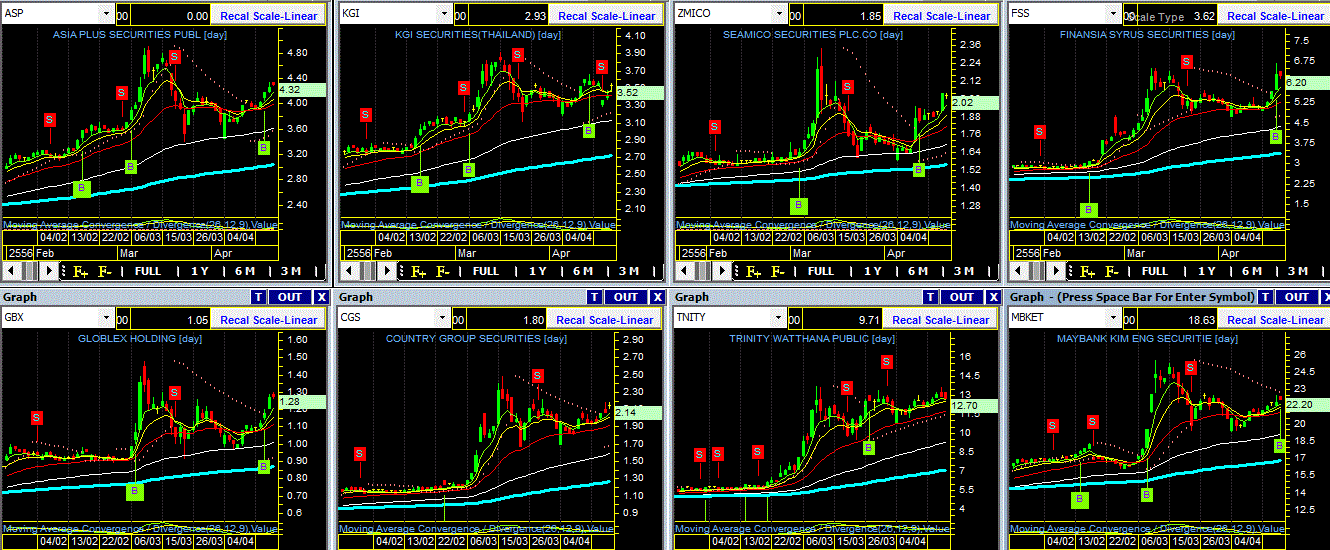Click the 18.63 value field in MBKET header
This screenshot has width=1330, height=550.
click(1176, 319)
